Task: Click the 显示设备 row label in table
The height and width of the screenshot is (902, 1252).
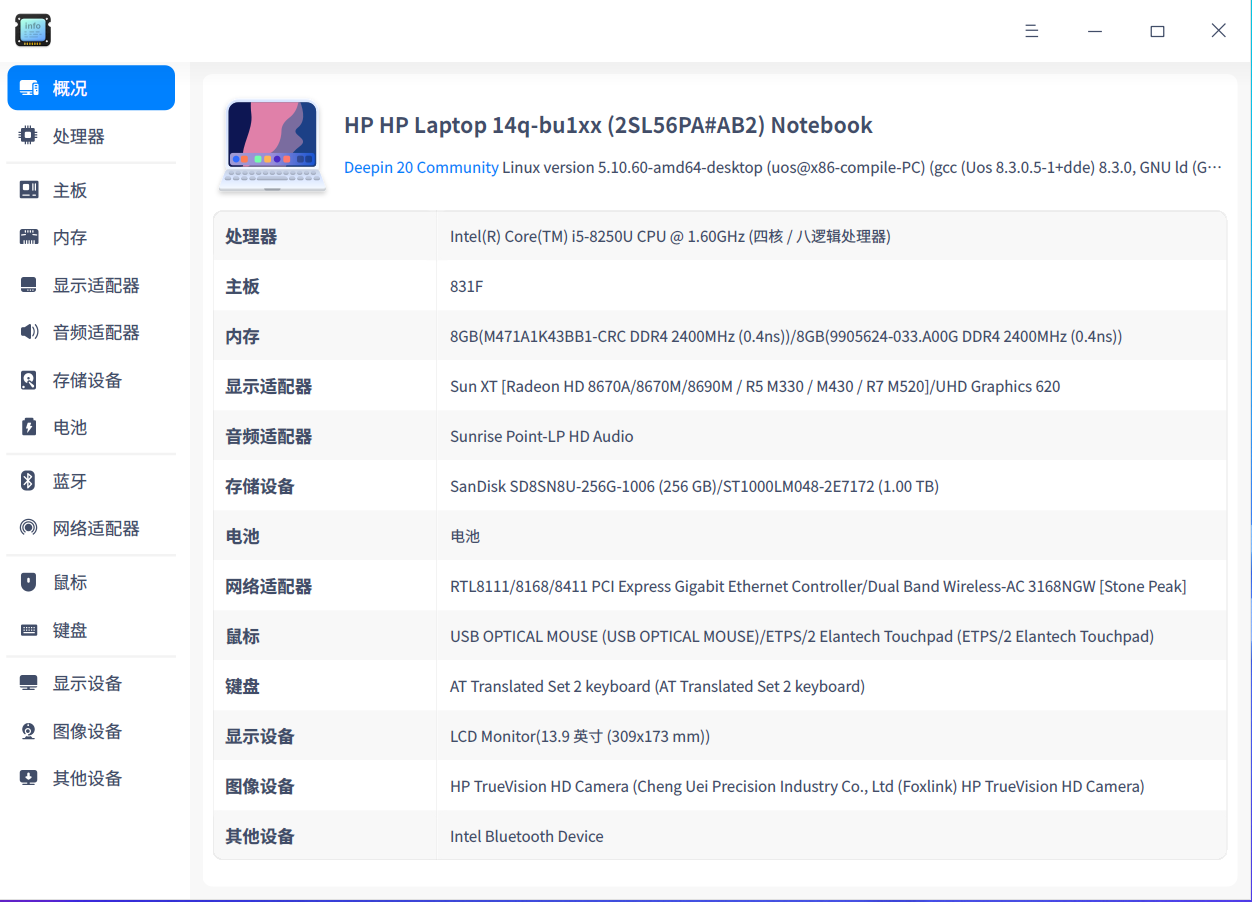Action: pyautogui.click(x=260, y=736)
